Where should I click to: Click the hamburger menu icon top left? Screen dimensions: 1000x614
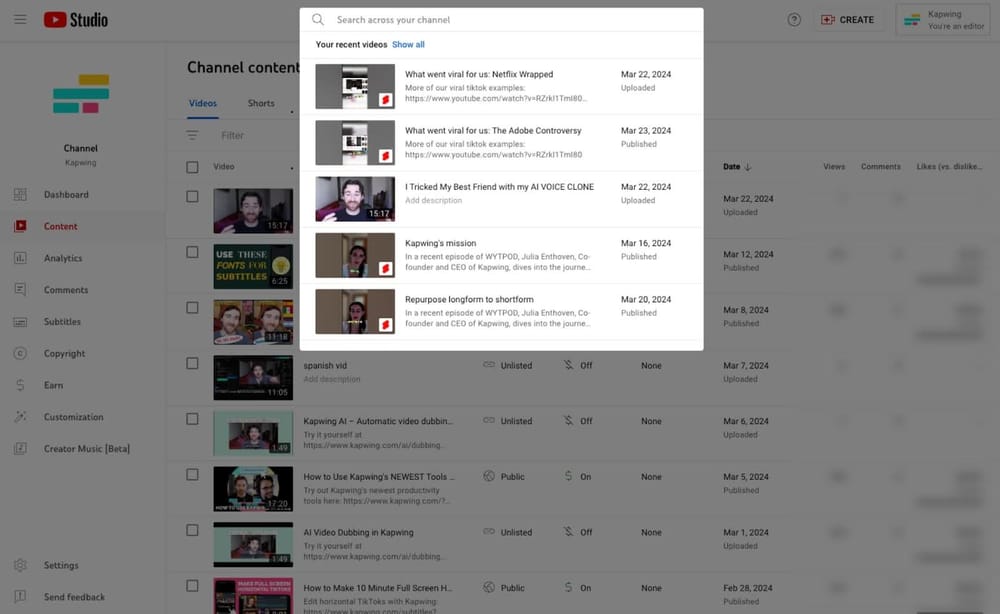(x=20, y=19)
